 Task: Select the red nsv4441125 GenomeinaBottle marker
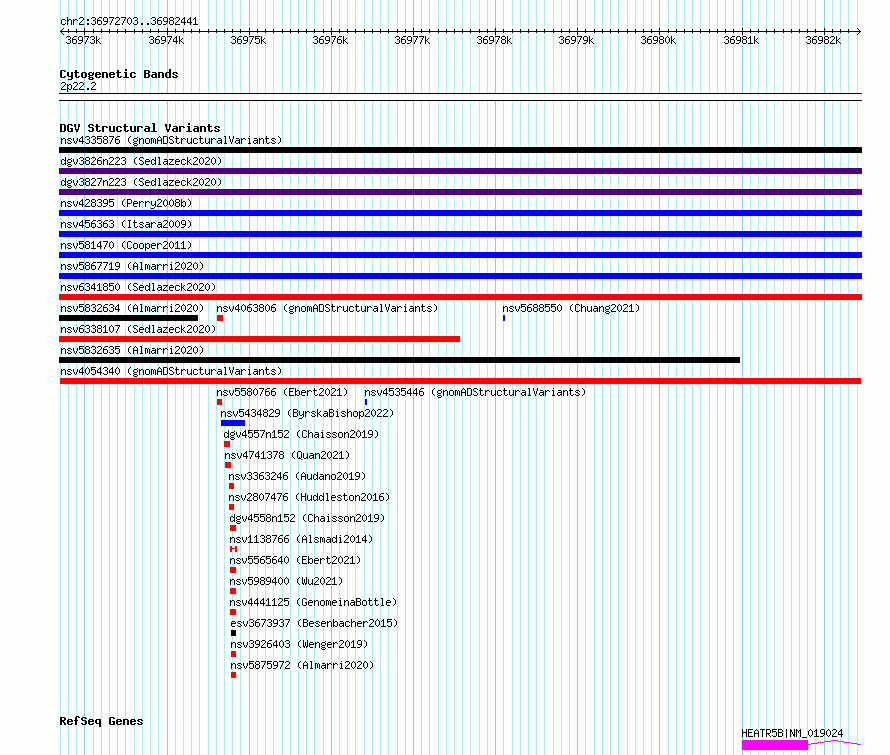coord(233,612)
